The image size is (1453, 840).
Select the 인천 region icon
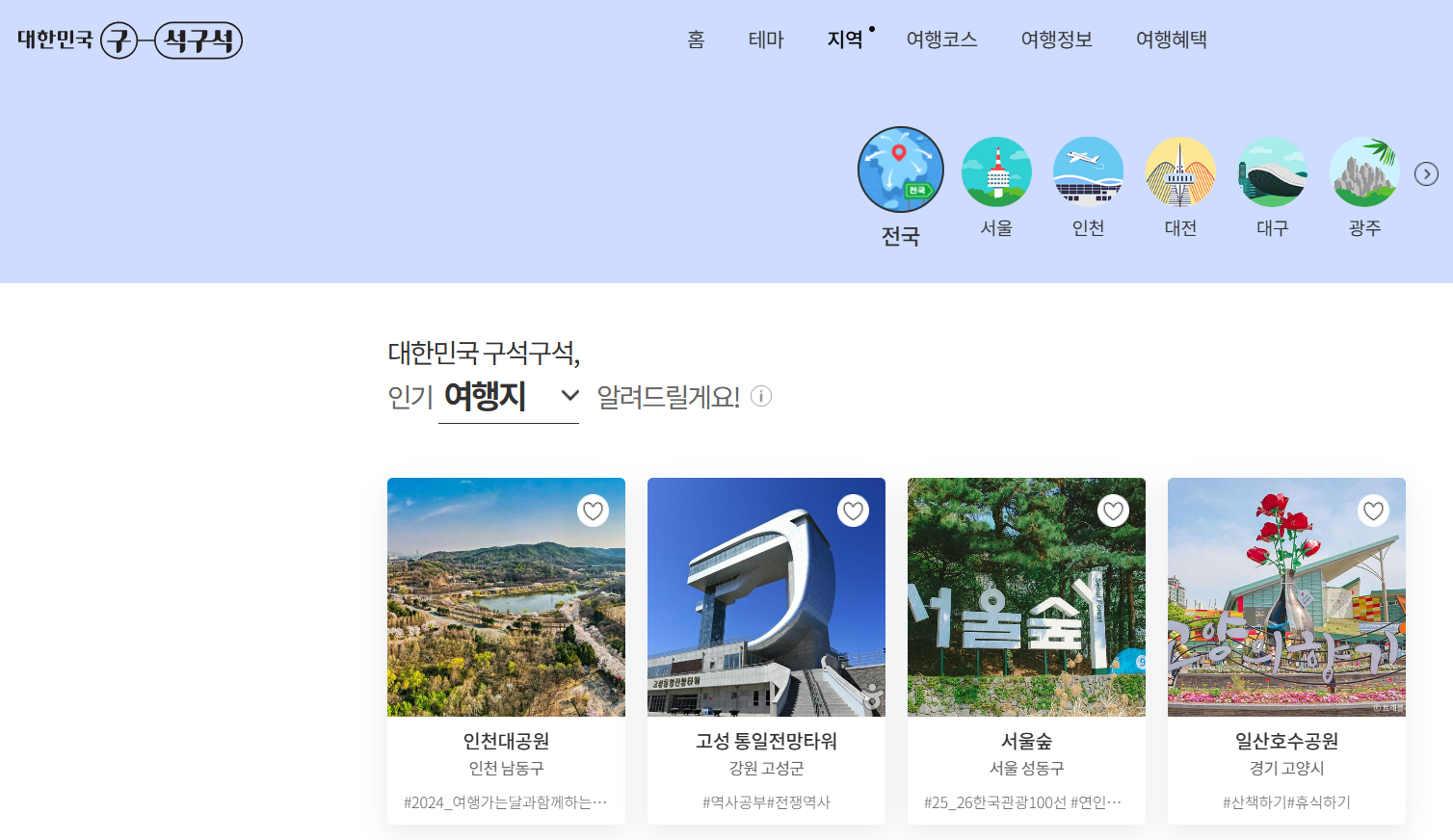point(1088,171)
